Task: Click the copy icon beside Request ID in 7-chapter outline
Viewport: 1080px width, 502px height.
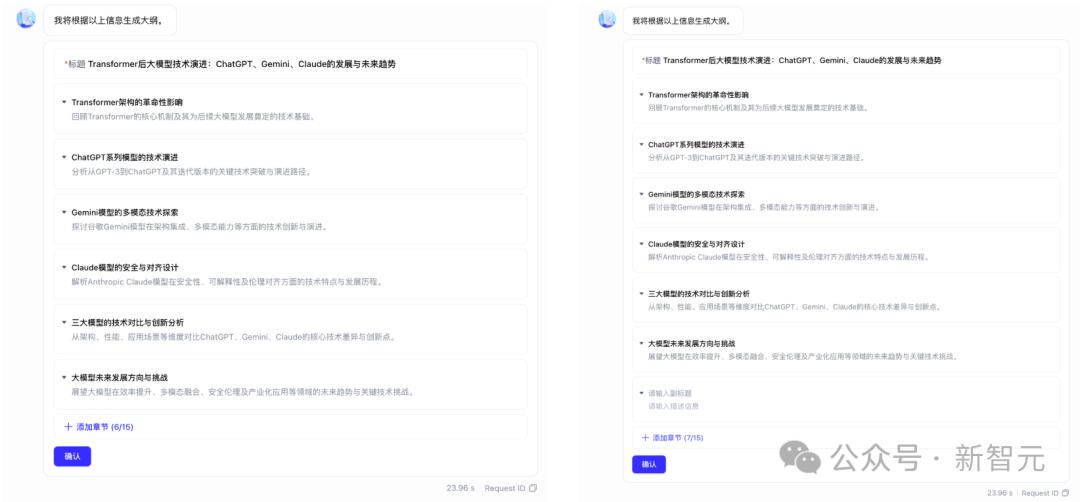Action: click(1064, 493)
